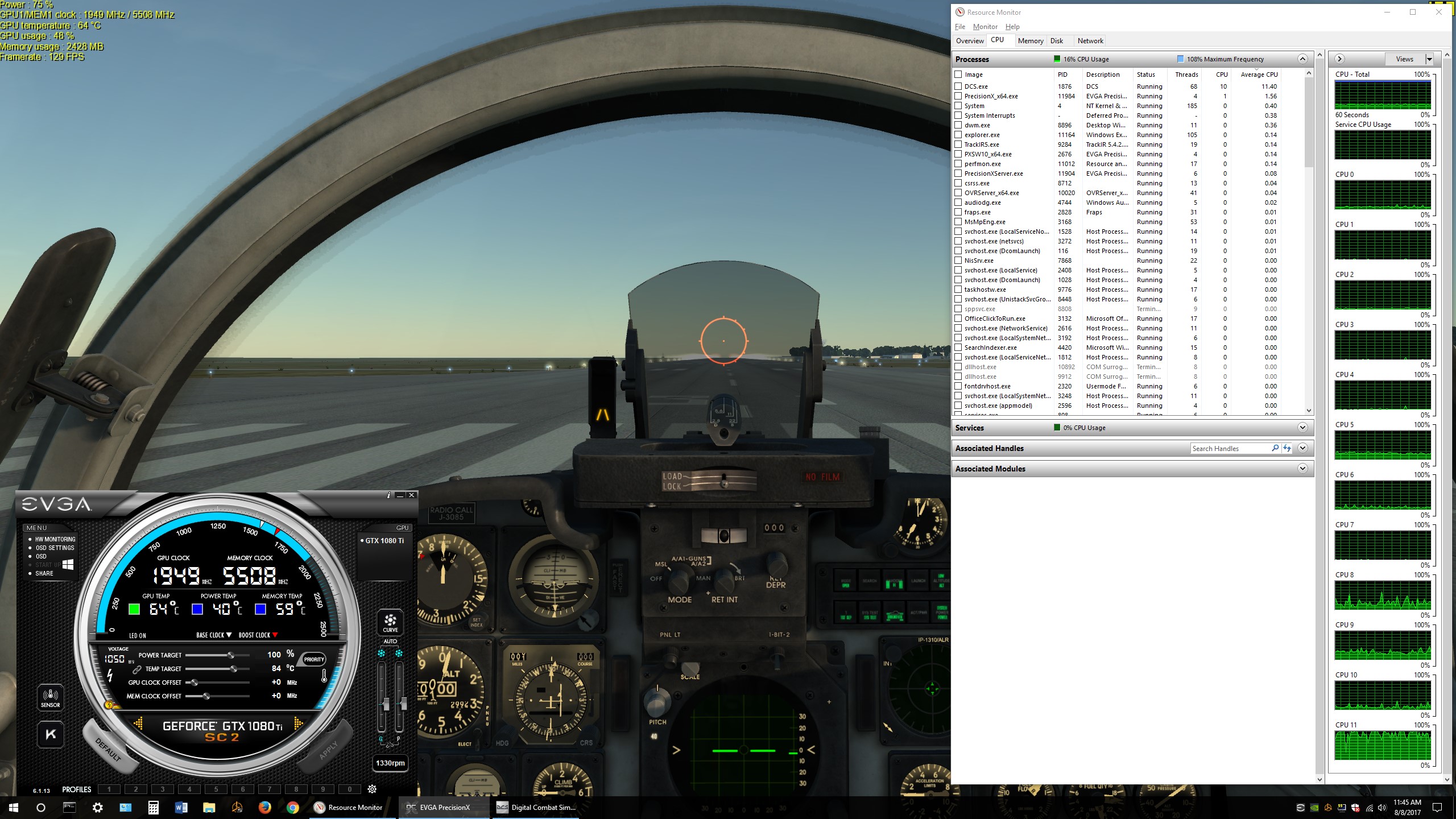Click the K boost button in EVGA PrecisionX
Image resolution: width=1456 pixels, height=819 pixels.
(50, 734)
